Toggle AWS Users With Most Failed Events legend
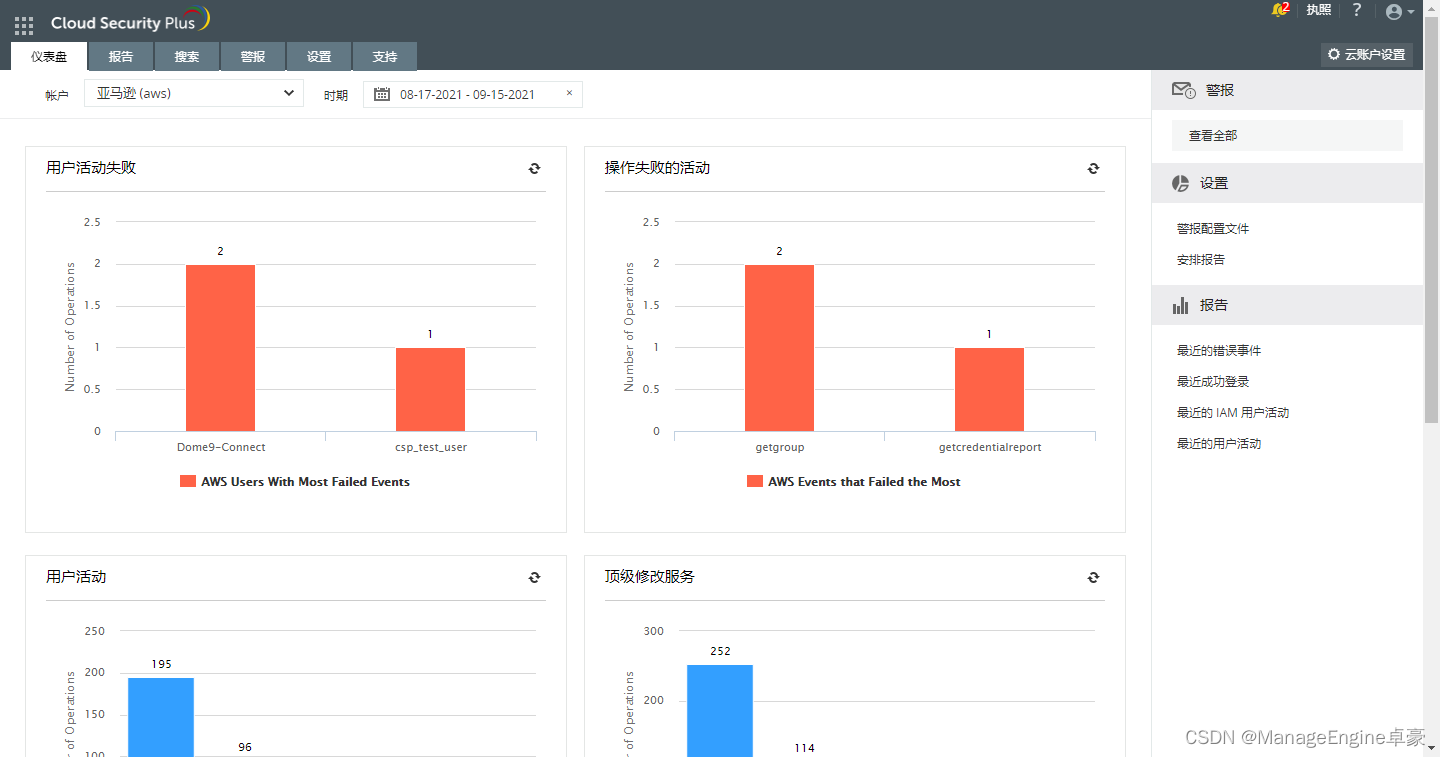The height and width of the screenshot is (757, 1440). point(295,482)
